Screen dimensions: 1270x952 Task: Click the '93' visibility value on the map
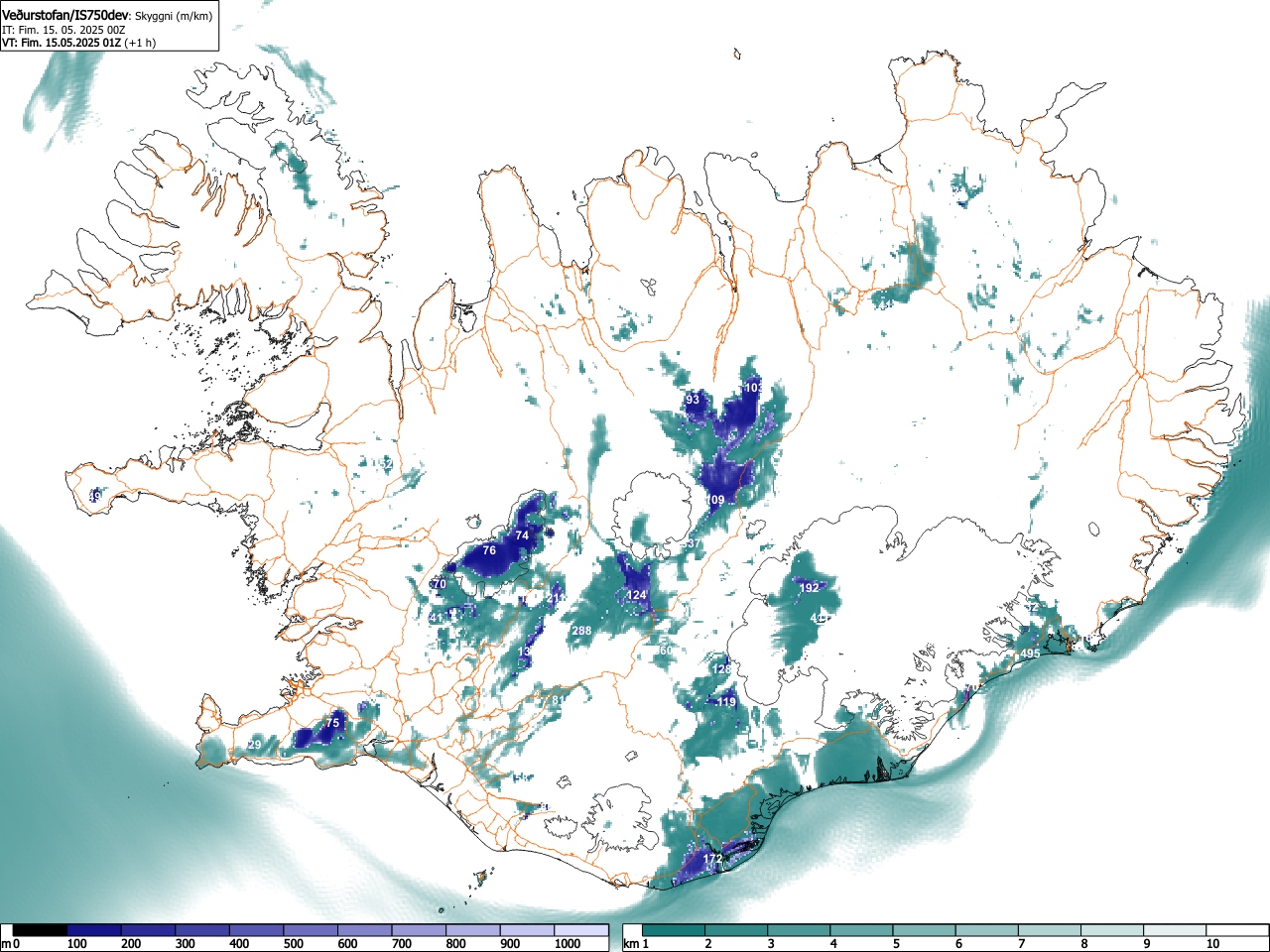tap(693, 400)
